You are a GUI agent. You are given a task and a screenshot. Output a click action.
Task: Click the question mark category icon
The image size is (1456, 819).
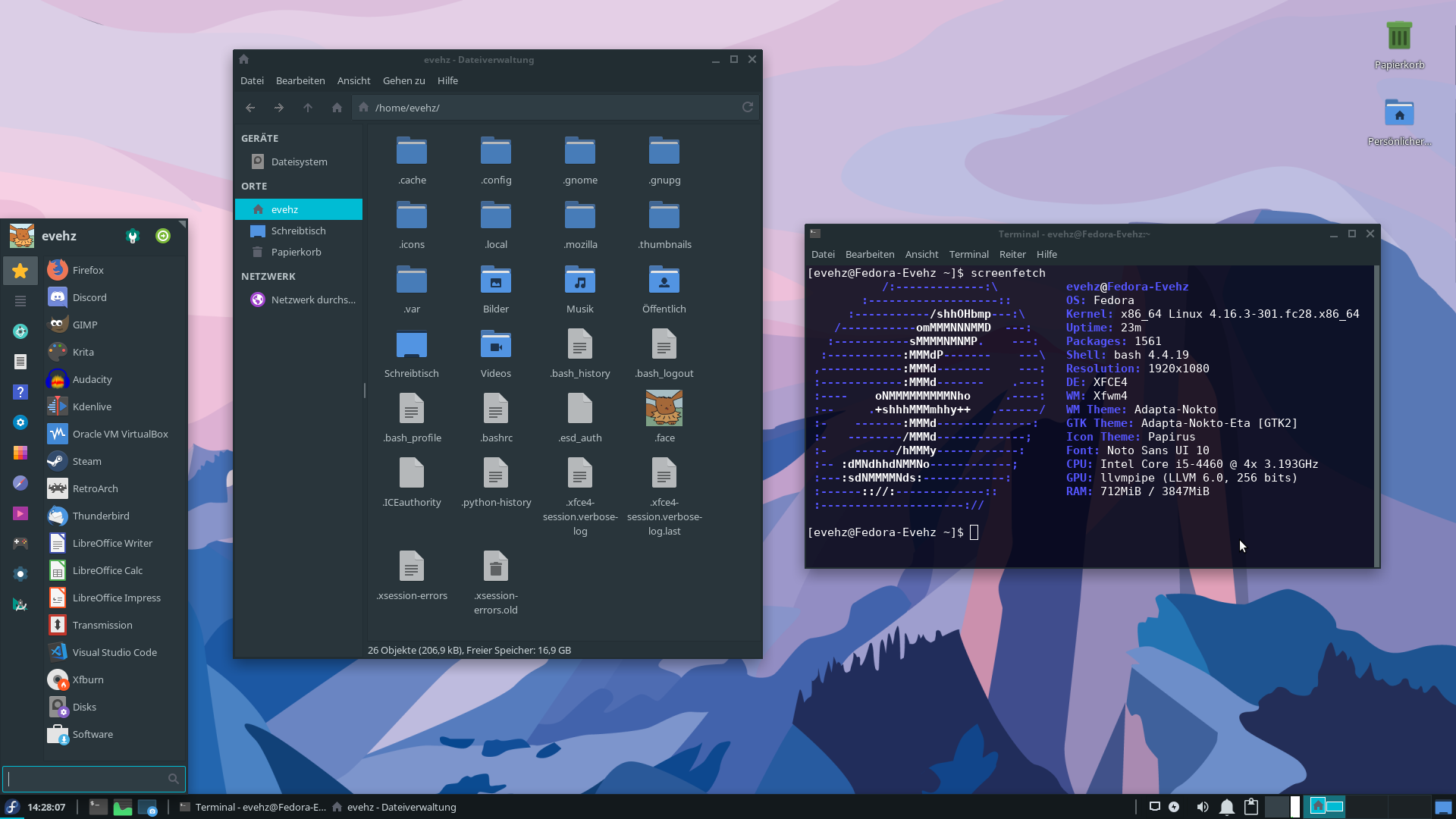point(20,392)
